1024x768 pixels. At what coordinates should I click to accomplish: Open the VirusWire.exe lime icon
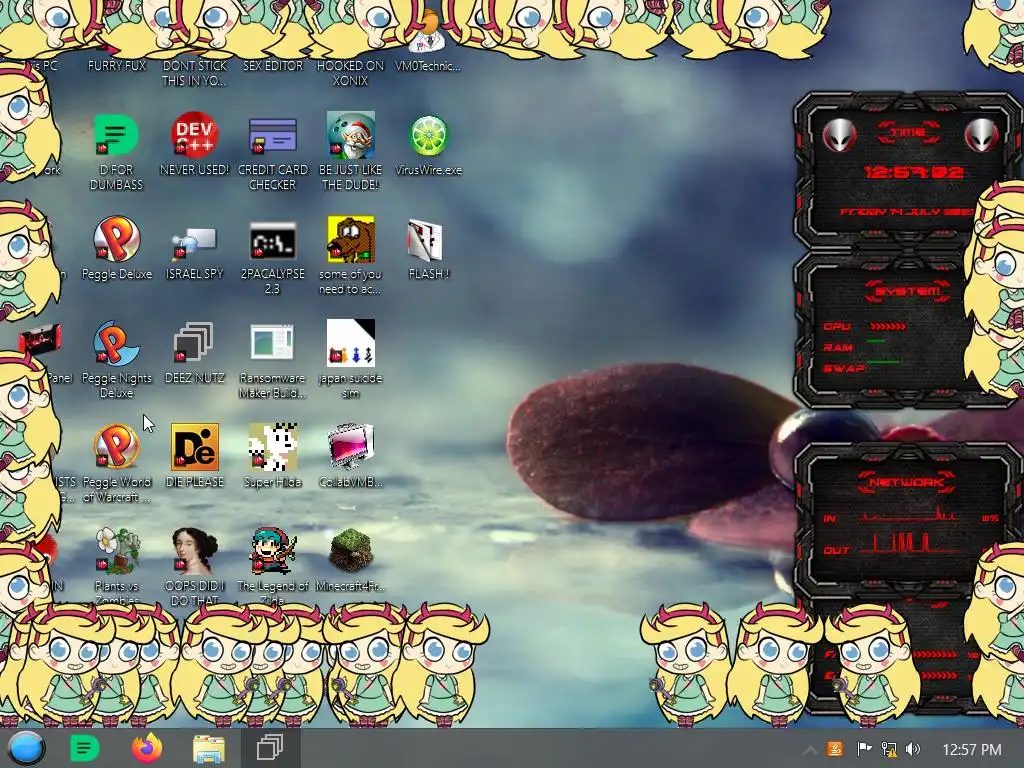click(428, 136)
